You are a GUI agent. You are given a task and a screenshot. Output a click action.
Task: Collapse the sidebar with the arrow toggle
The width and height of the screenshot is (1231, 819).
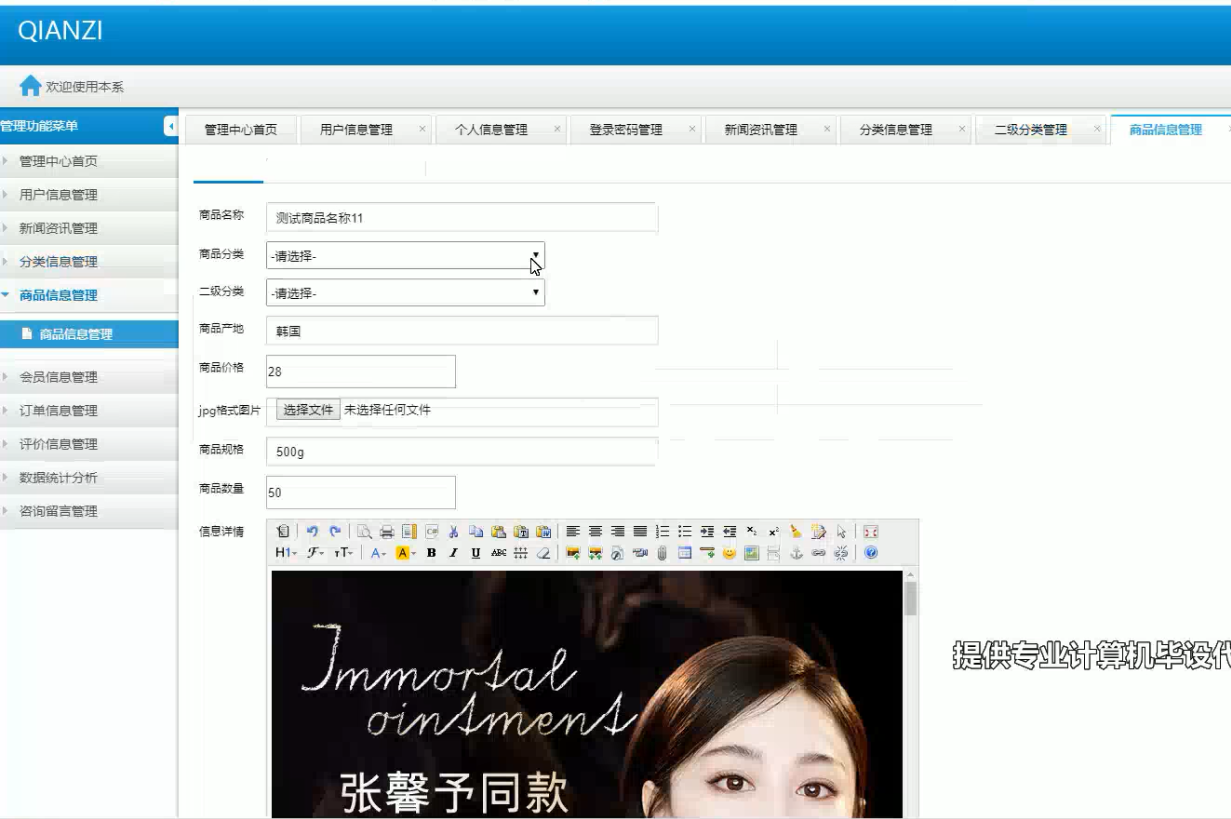pos(169,126)
